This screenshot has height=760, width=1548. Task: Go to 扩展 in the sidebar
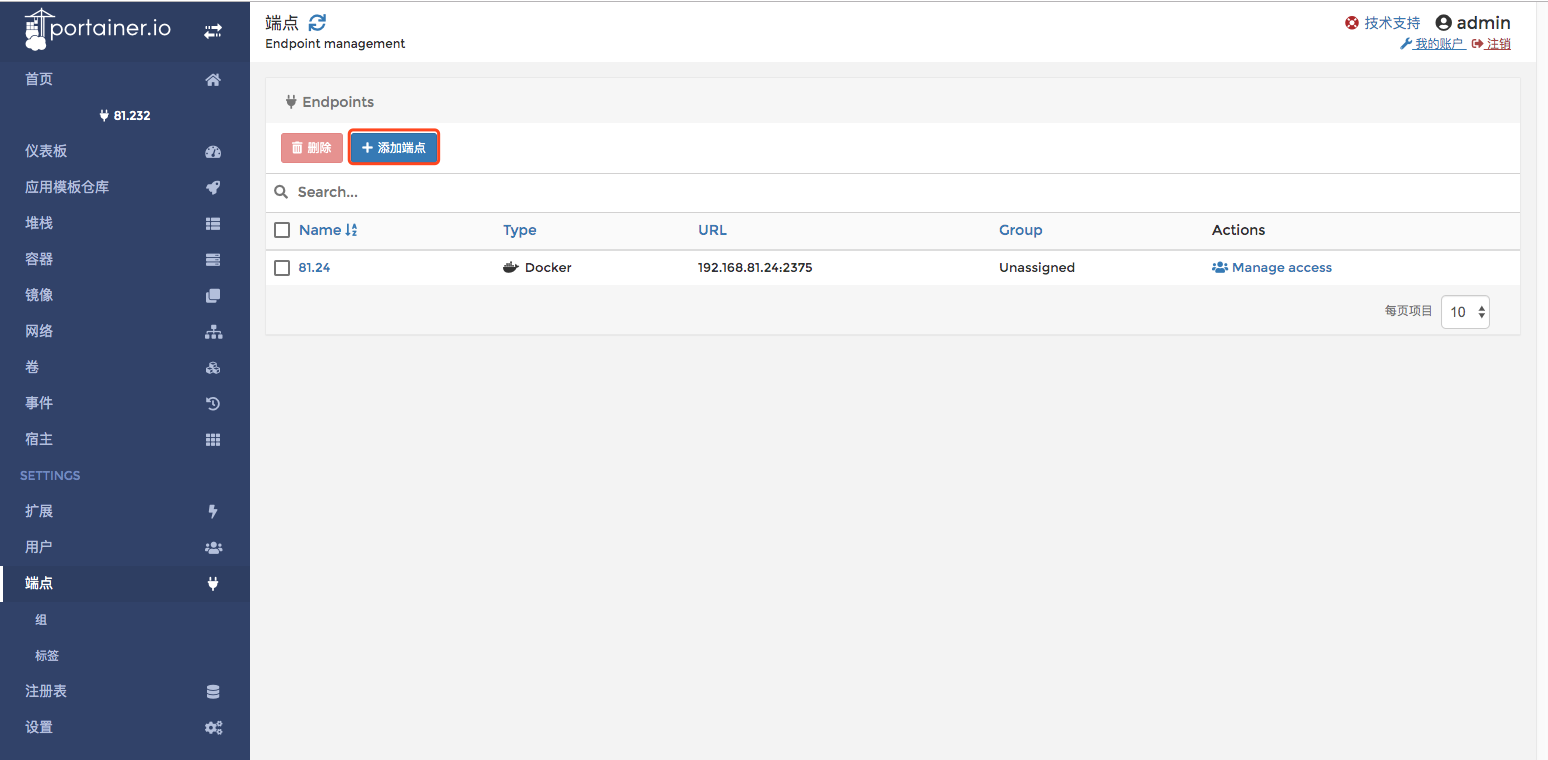tap(125, 512)
